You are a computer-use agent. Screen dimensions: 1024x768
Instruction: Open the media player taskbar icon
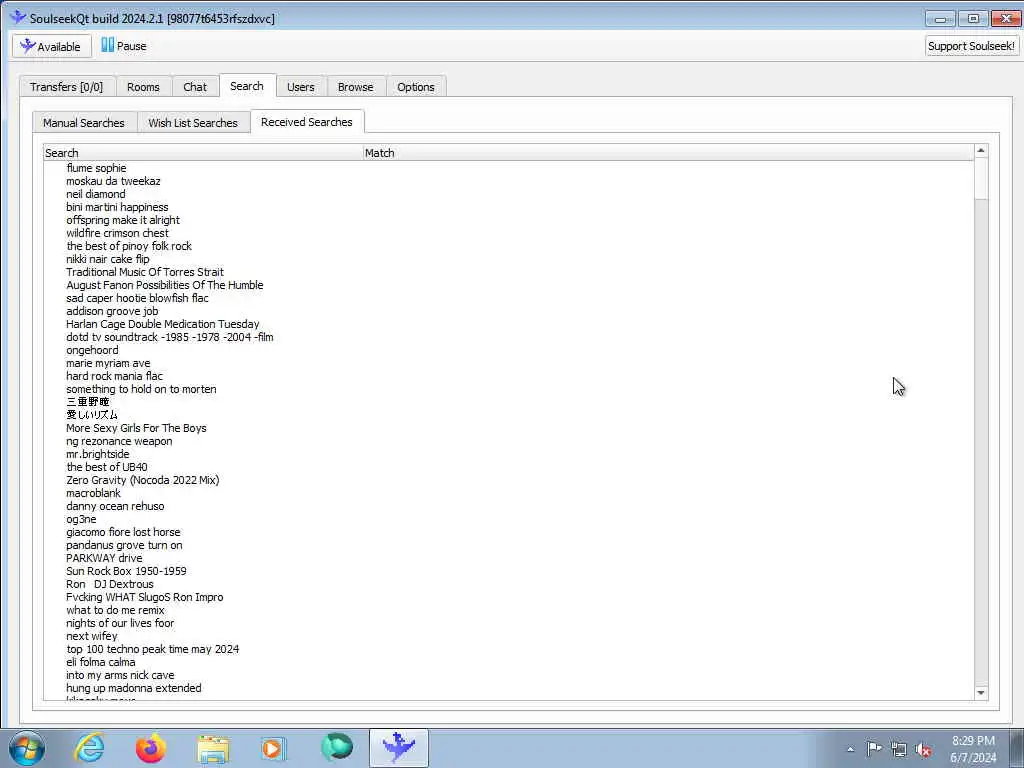[x=274, y=748]
